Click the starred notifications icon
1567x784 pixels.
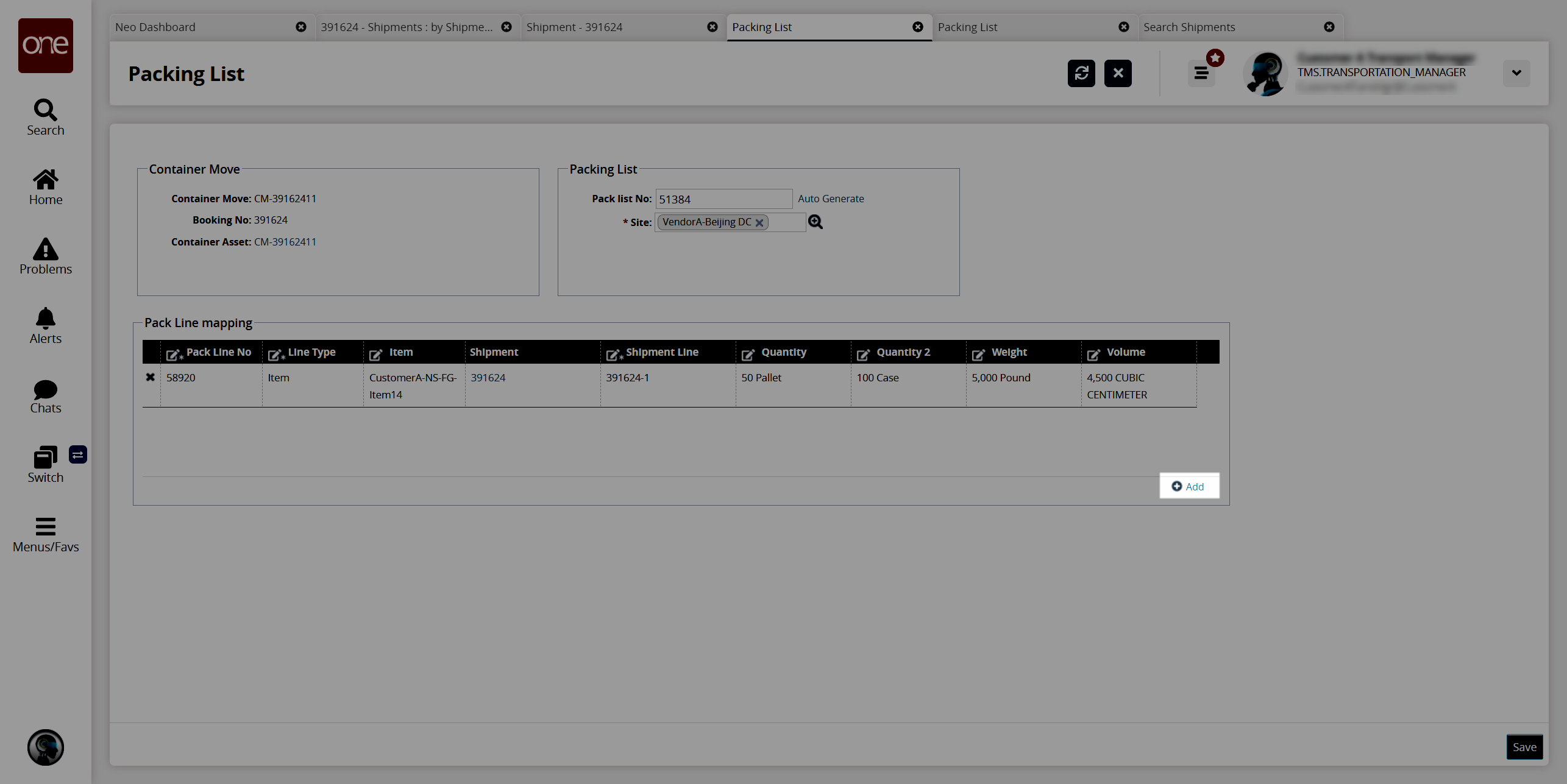click(x=1216, y=58)
